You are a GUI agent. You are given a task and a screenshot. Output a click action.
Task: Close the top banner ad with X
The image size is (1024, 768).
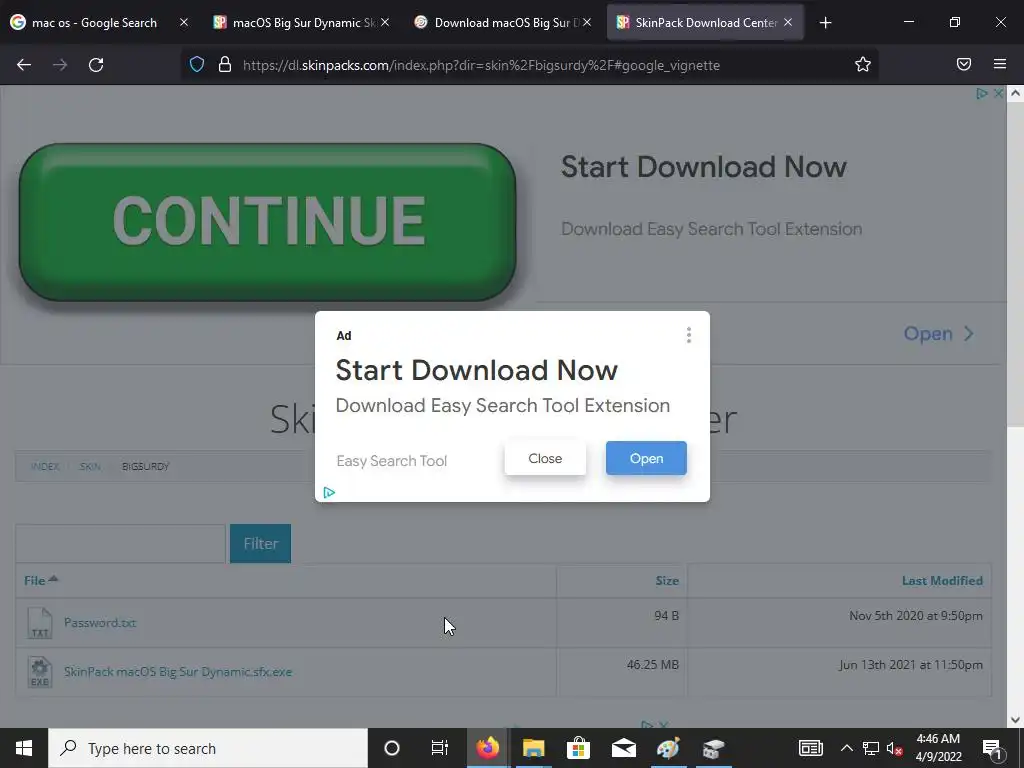[x=999, y=93]
